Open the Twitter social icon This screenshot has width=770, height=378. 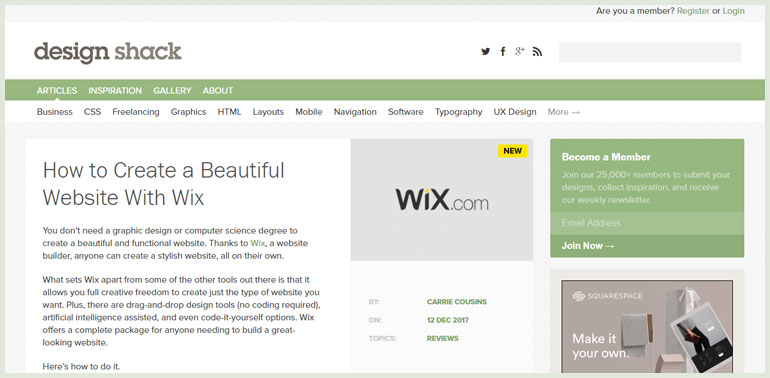coord(486,51)
